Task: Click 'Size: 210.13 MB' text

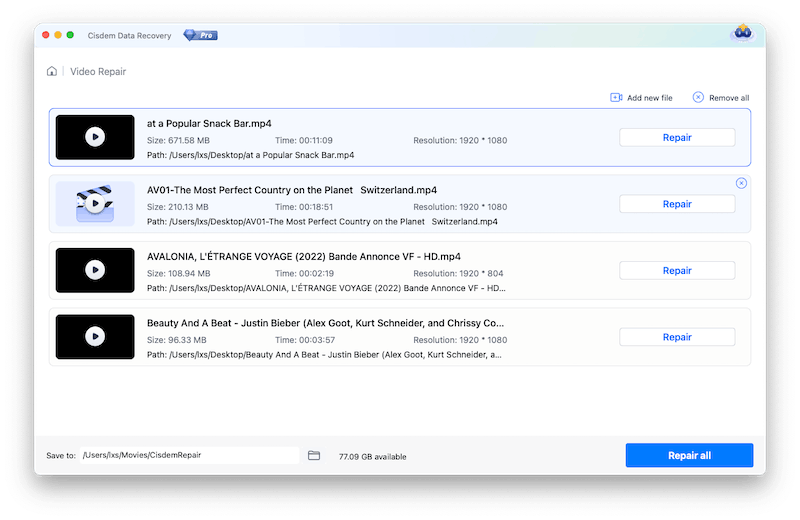Action: click(x=178, y=207)
